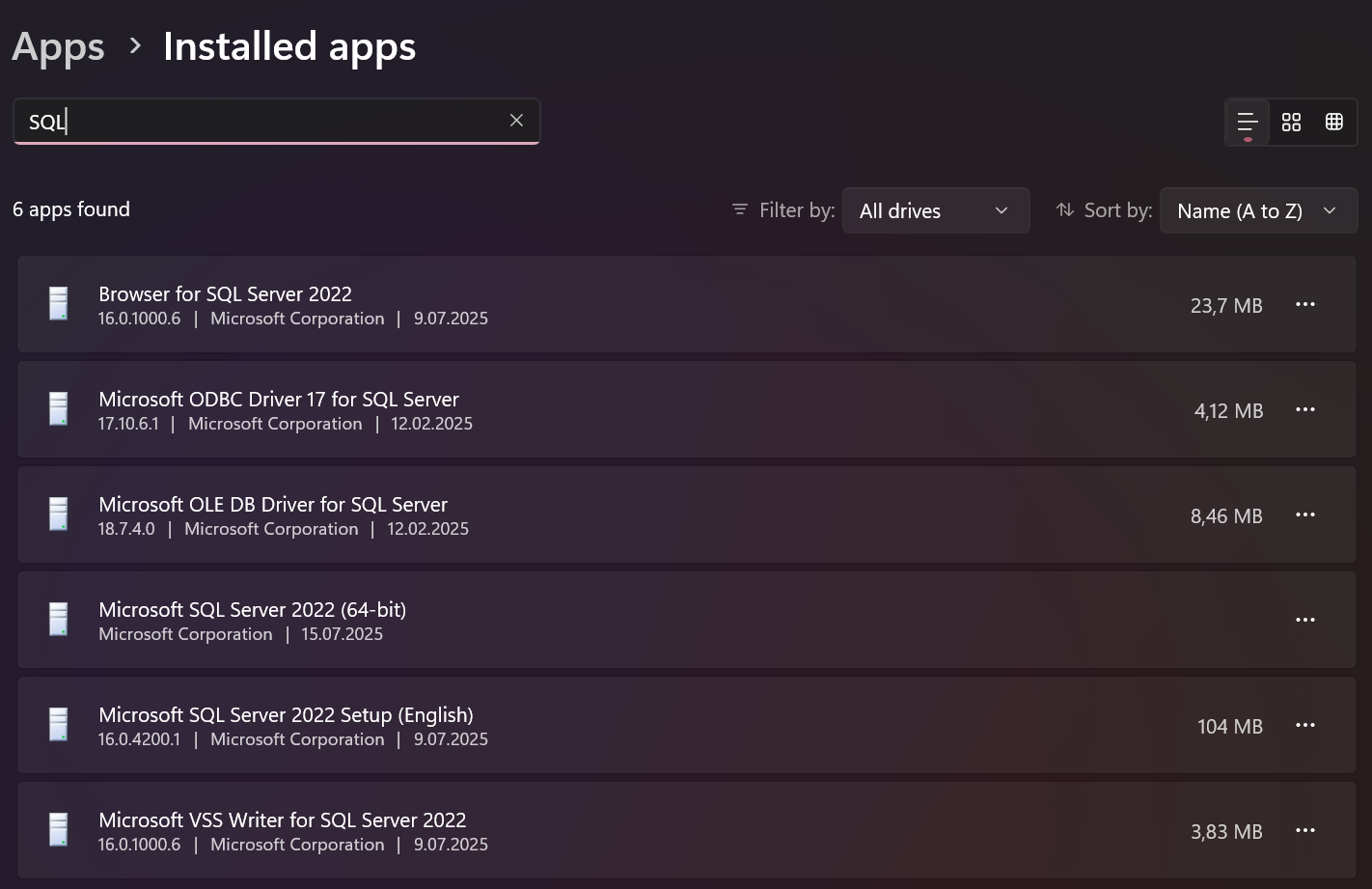Image resolution: width=1372 pixels, height=889 pixels.
Task: Click version 18.7.4.0 text
Action: point(126,529)
